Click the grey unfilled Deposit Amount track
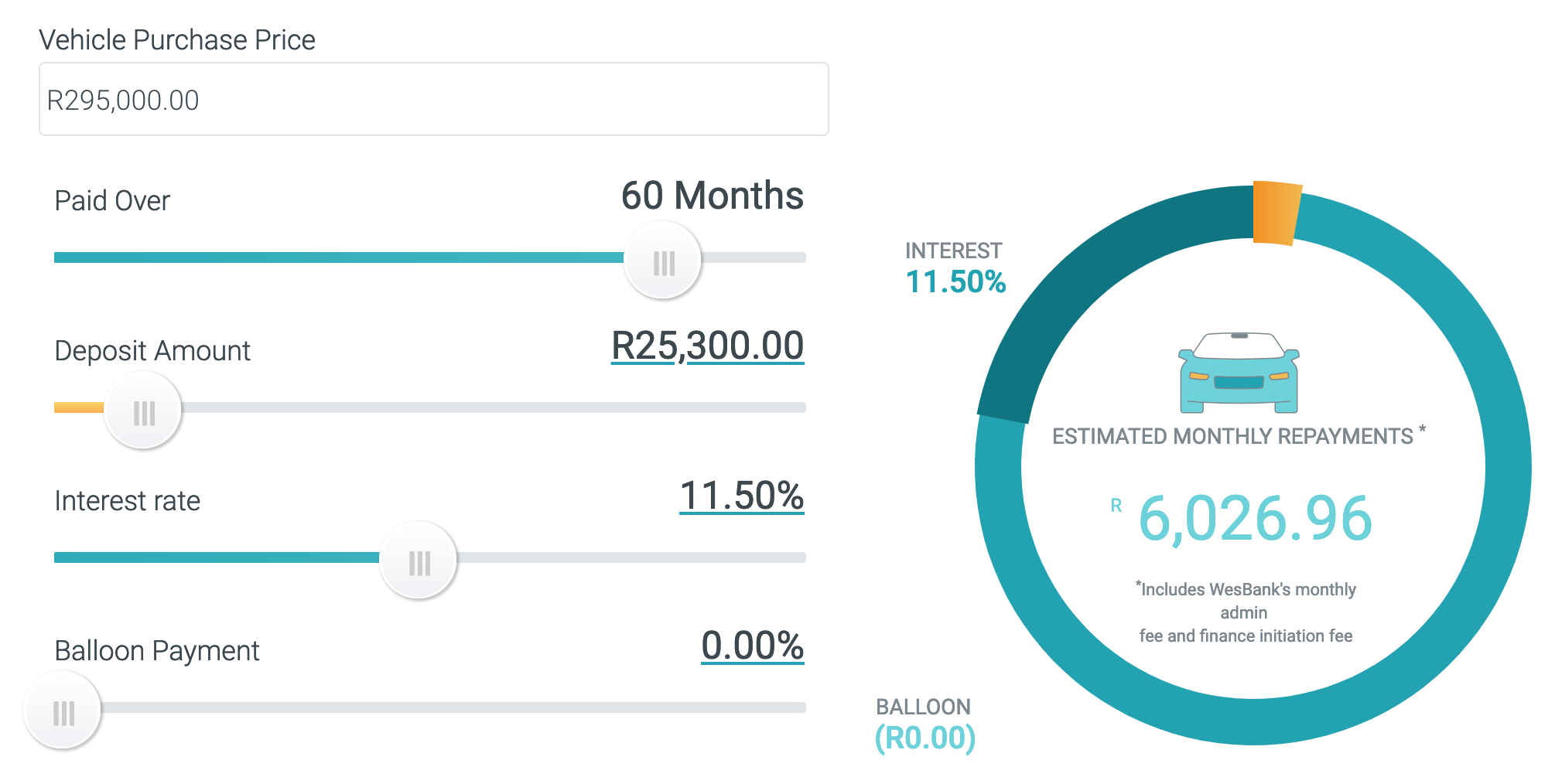Viewport: 1555px width, 784px height. (x=495, y=407)
